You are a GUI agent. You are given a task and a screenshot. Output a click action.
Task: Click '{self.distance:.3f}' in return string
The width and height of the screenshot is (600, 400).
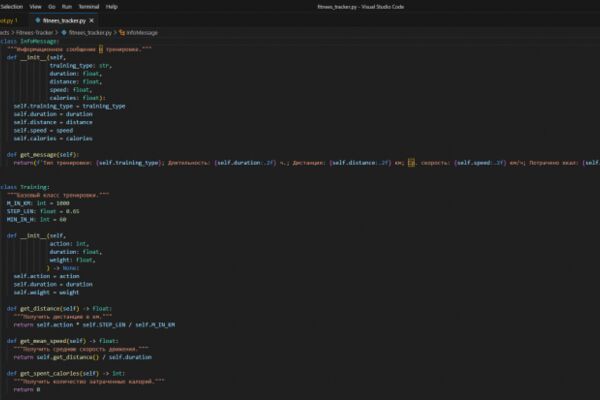click(360, 163)
